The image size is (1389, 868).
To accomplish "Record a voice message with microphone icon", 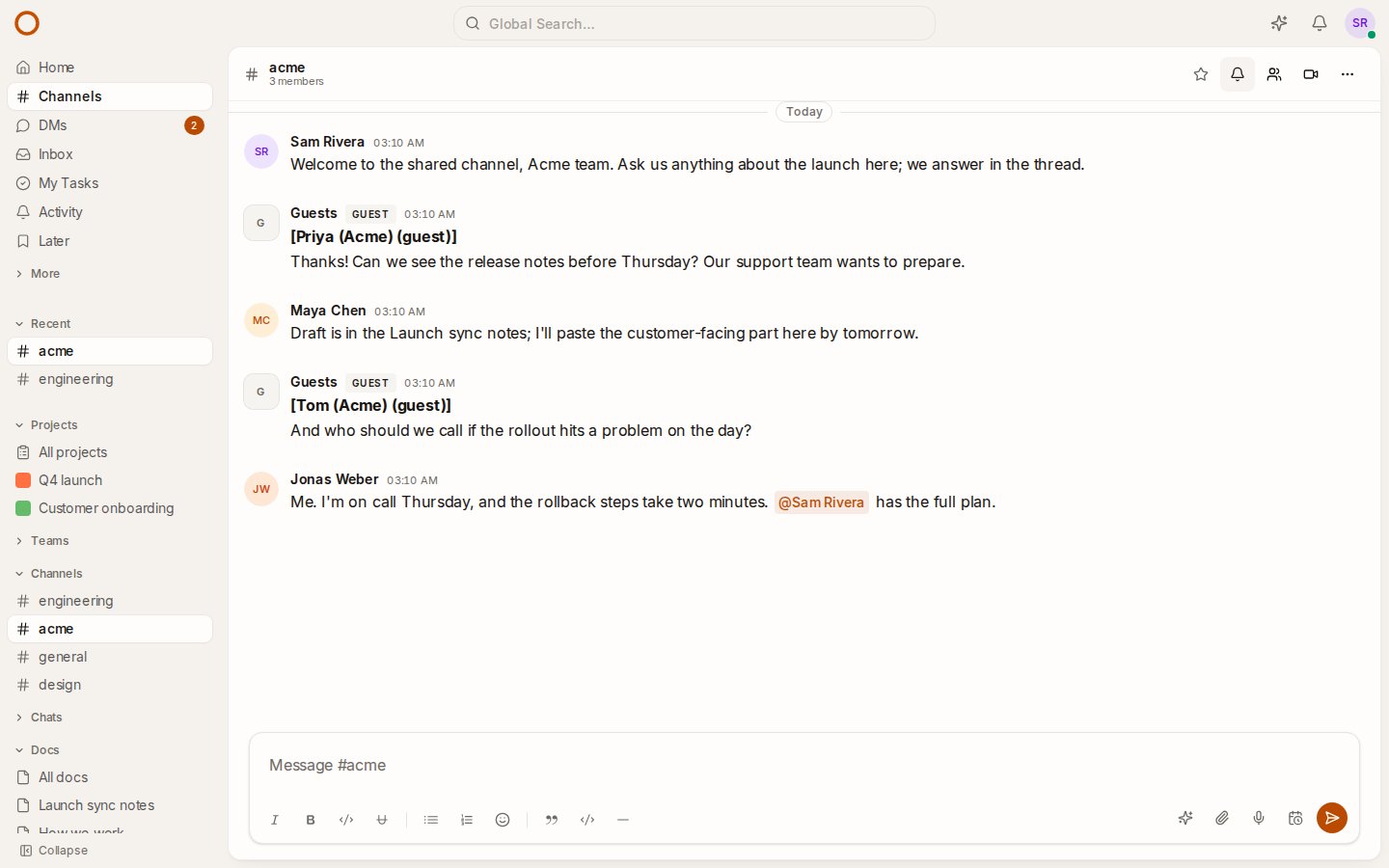I will 1259,818.
